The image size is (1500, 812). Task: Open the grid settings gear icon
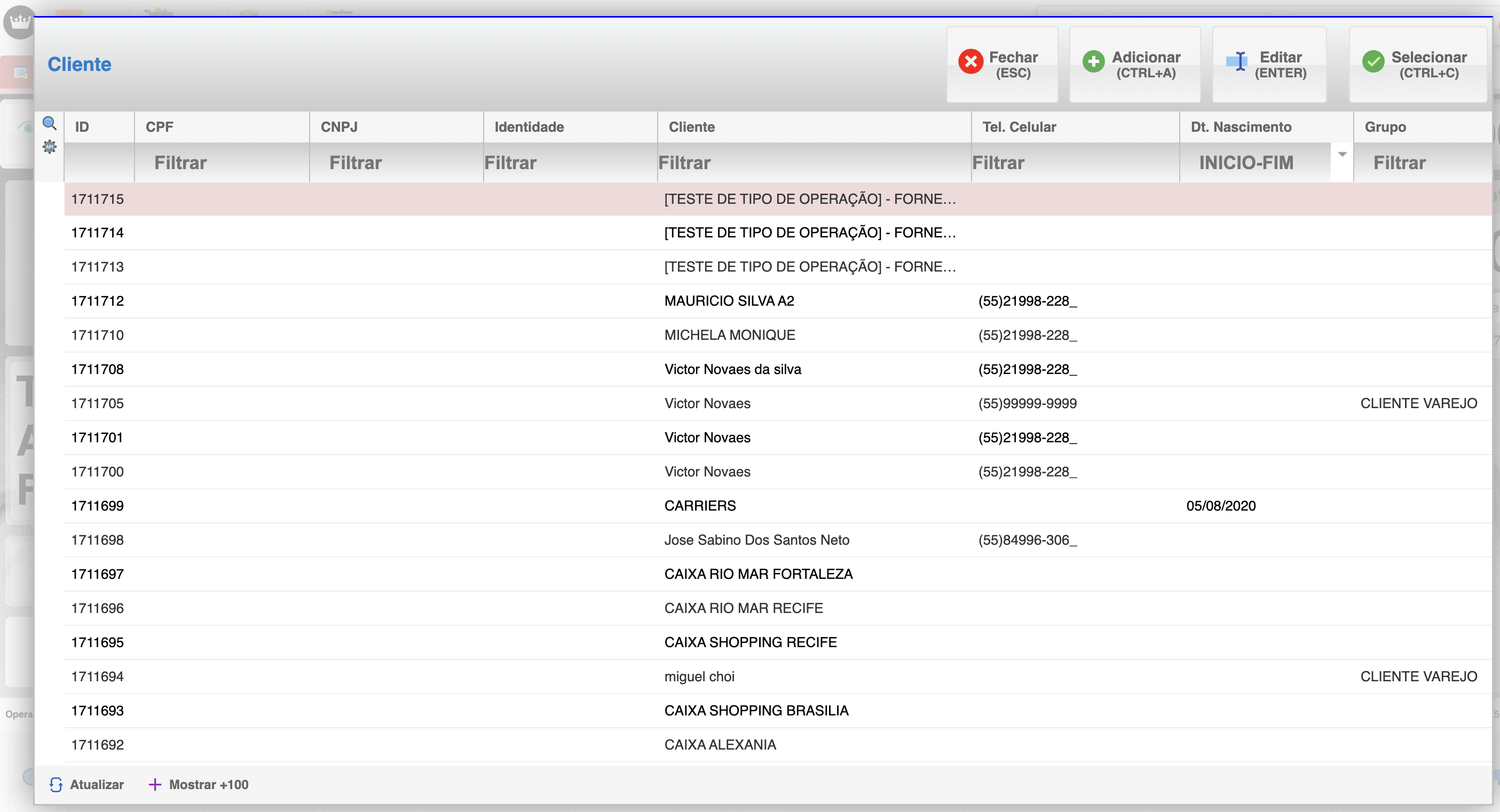click(x=50, y=147)
